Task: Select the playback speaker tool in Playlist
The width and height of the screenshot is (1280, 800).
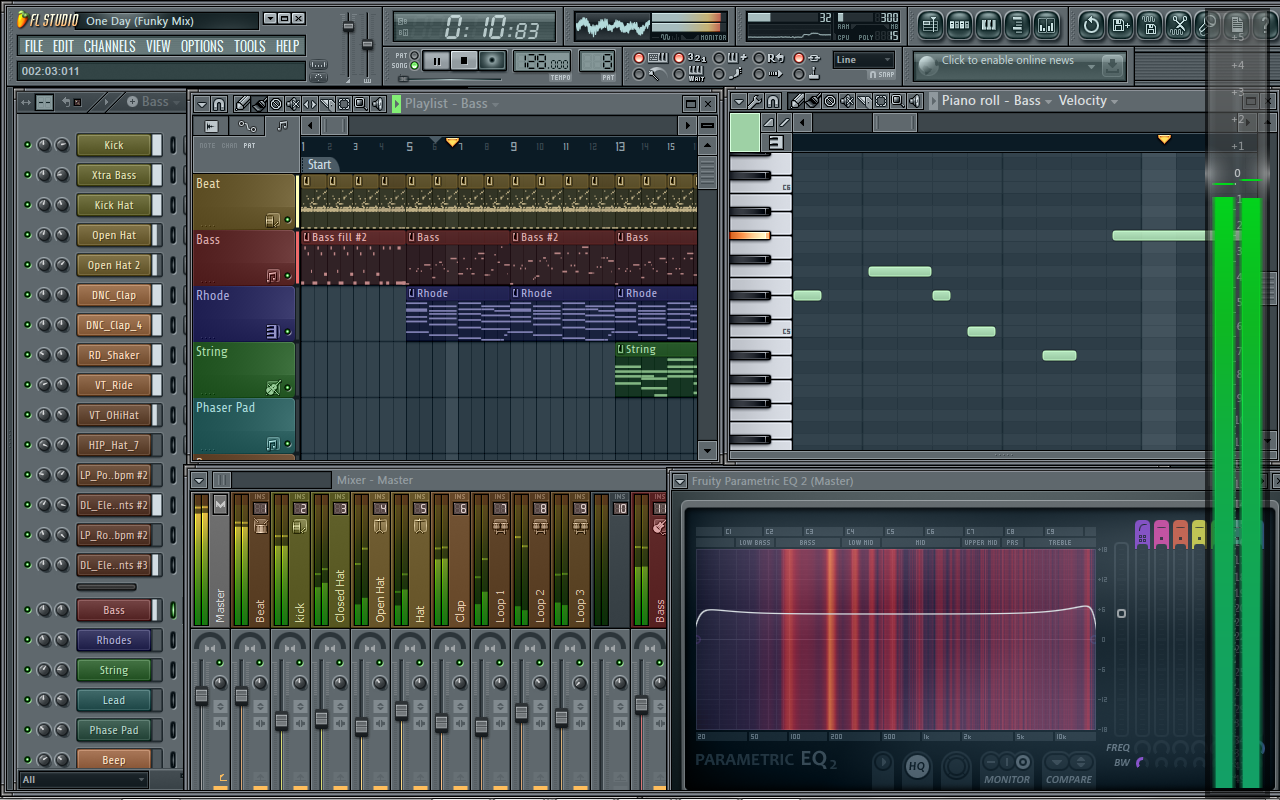Action: [x=378, y=104]
